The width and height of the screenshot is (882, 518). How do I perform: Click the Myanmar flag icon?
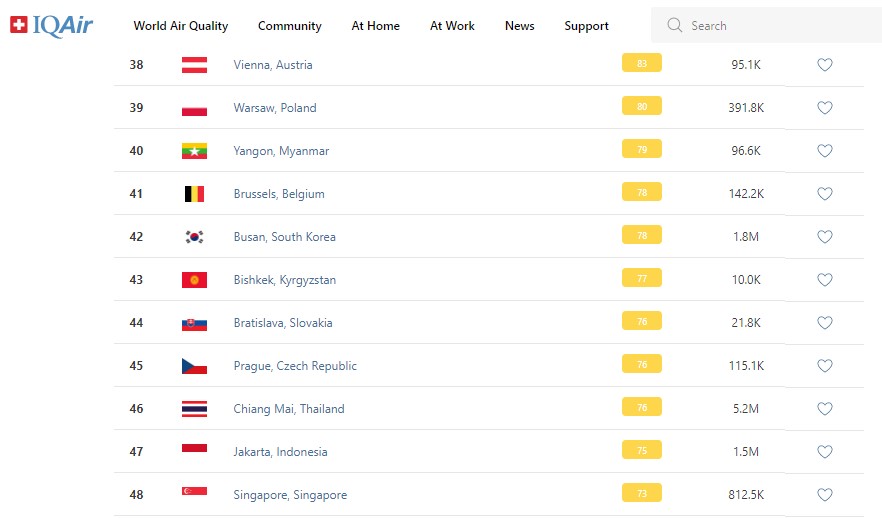click(194, 151)
